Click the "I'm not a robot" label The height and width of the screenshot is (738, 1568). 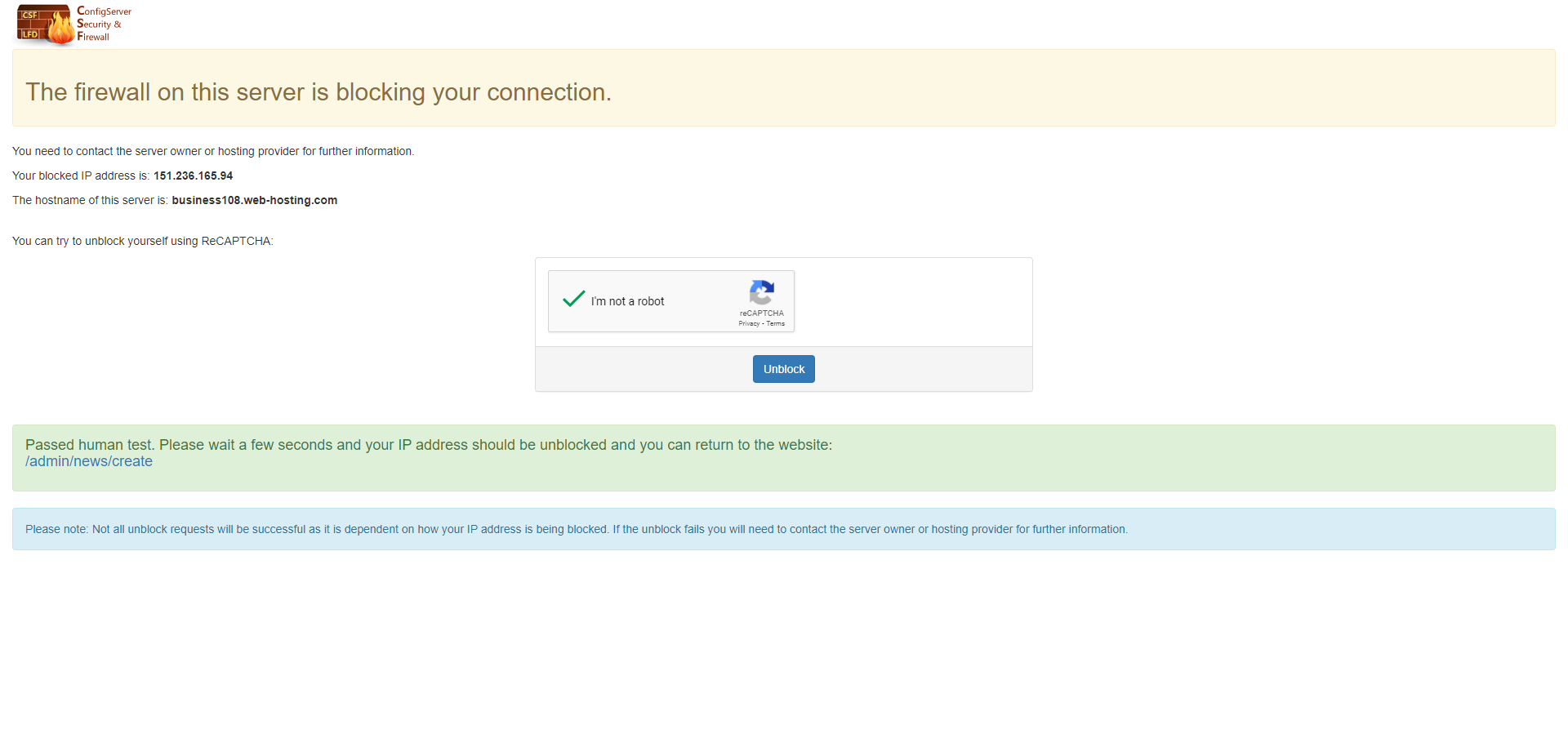click(627, 301)
